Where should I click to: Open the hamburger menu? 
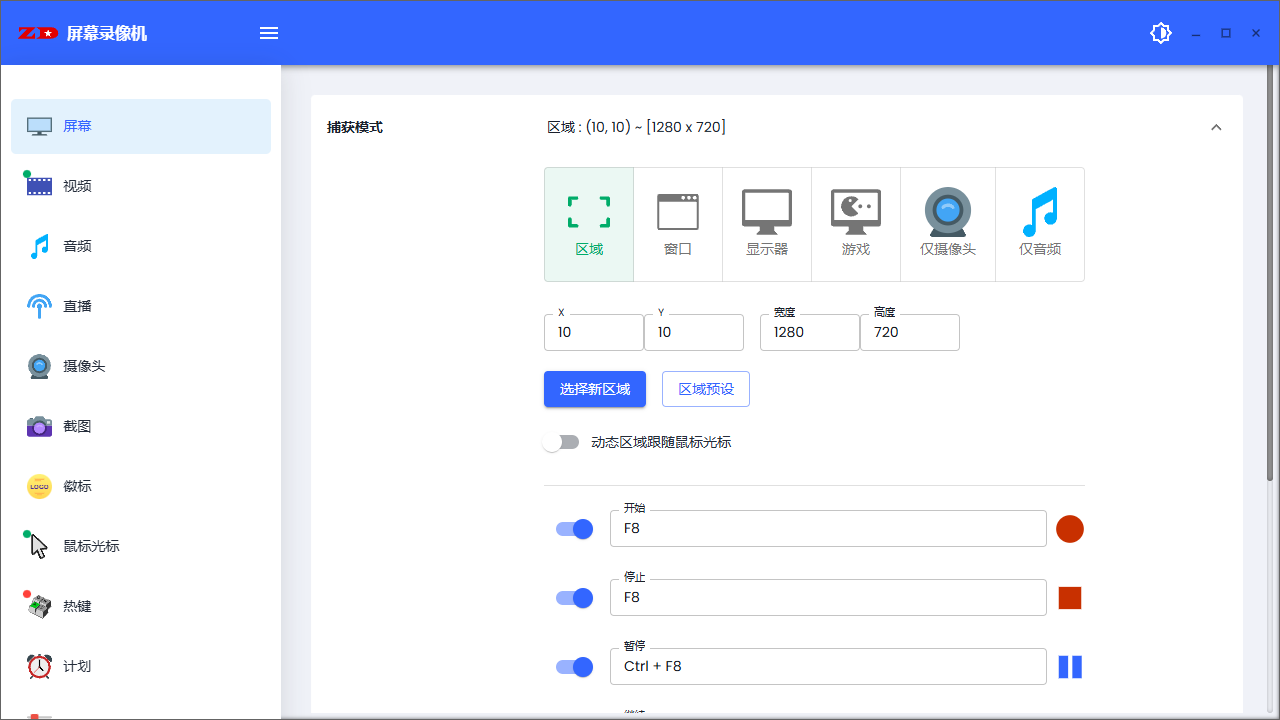[x=268, y=32]
